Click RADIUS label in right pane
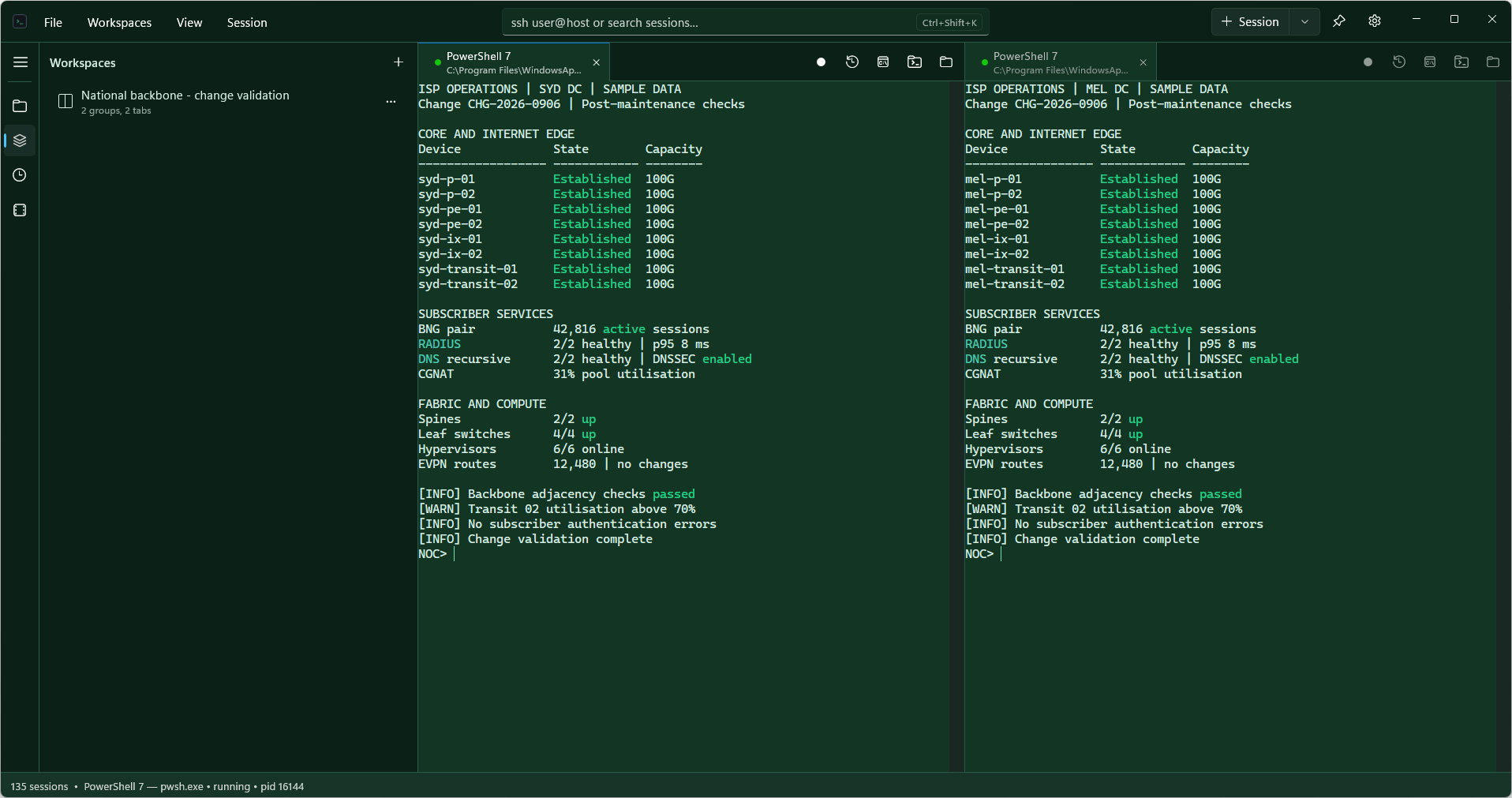This screenshot has width=1512, height=798. (x=986, y=344)
